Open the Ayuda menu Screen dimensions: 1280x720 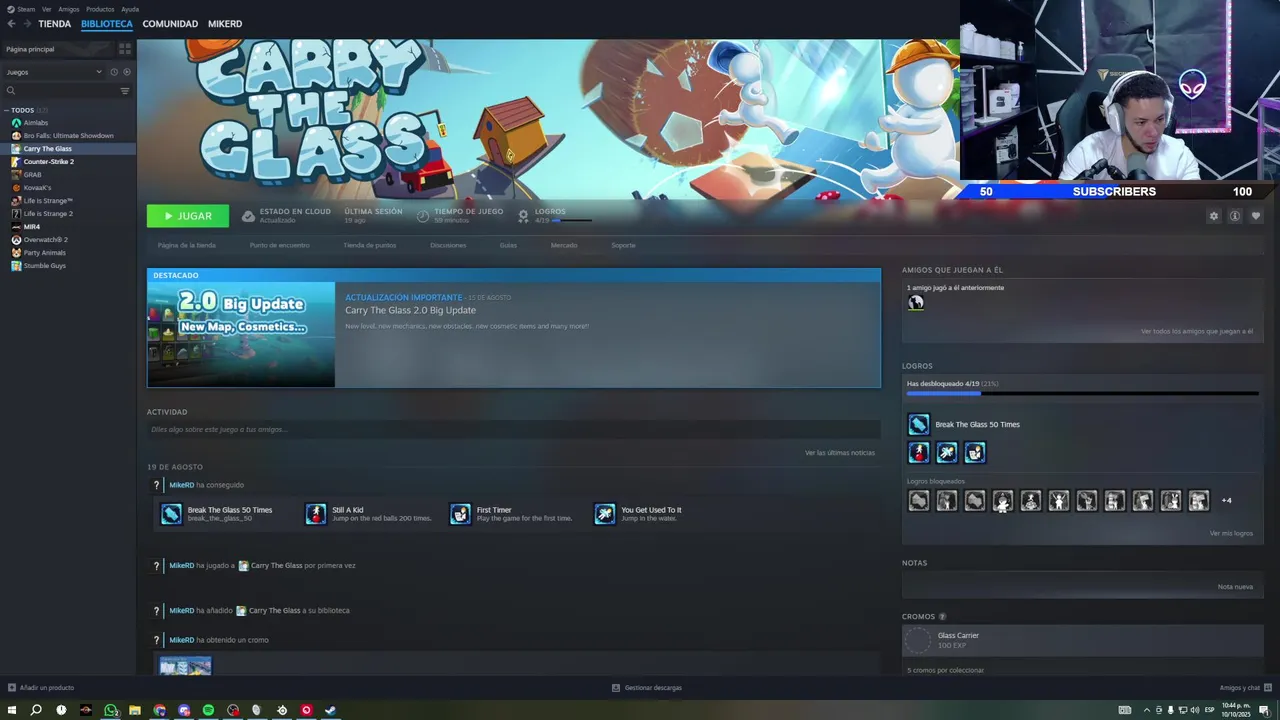pyautogui.click(x=130, y=9)
